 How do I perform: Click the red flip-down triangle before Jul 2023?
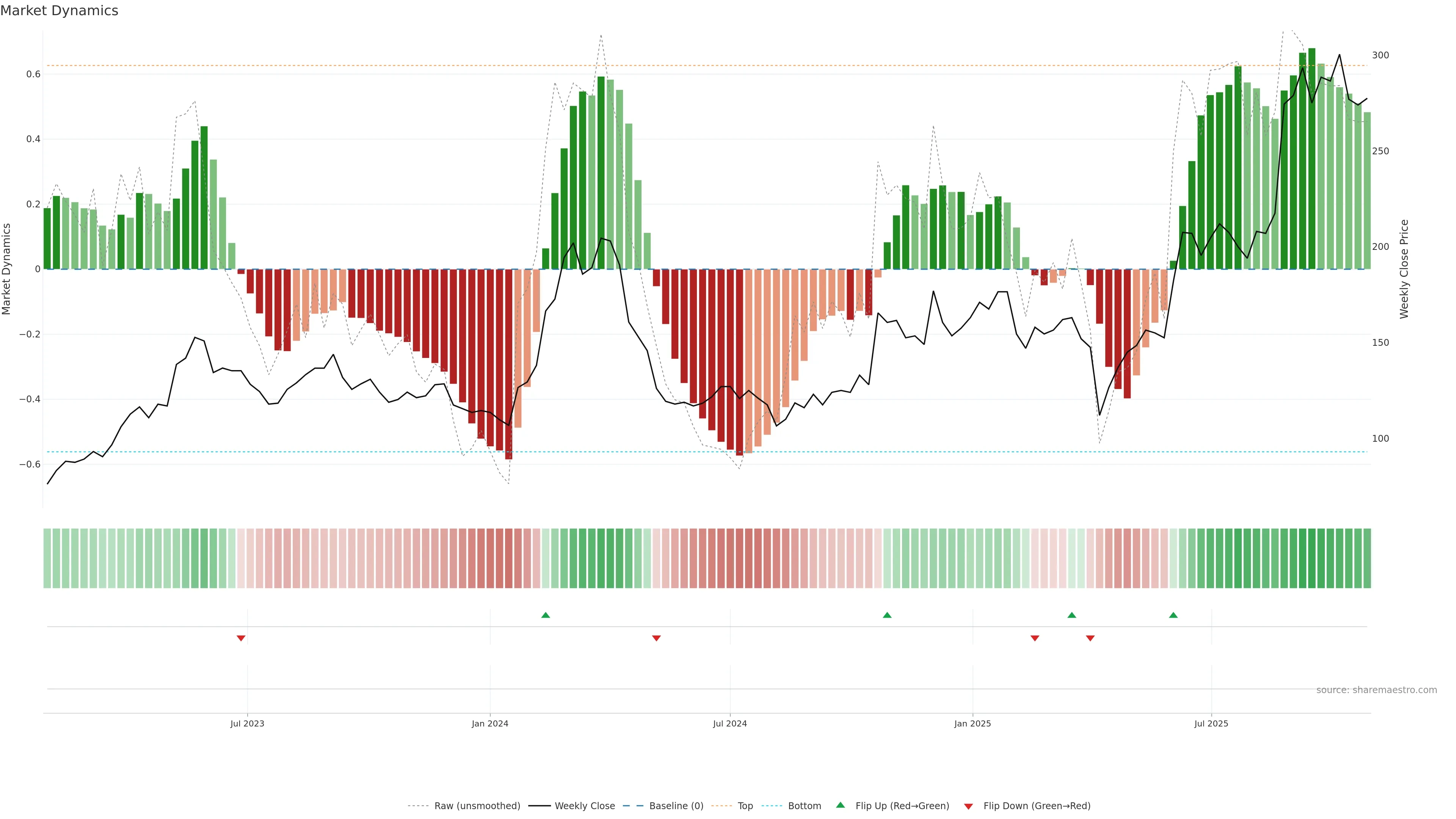(x=241, y=638)
